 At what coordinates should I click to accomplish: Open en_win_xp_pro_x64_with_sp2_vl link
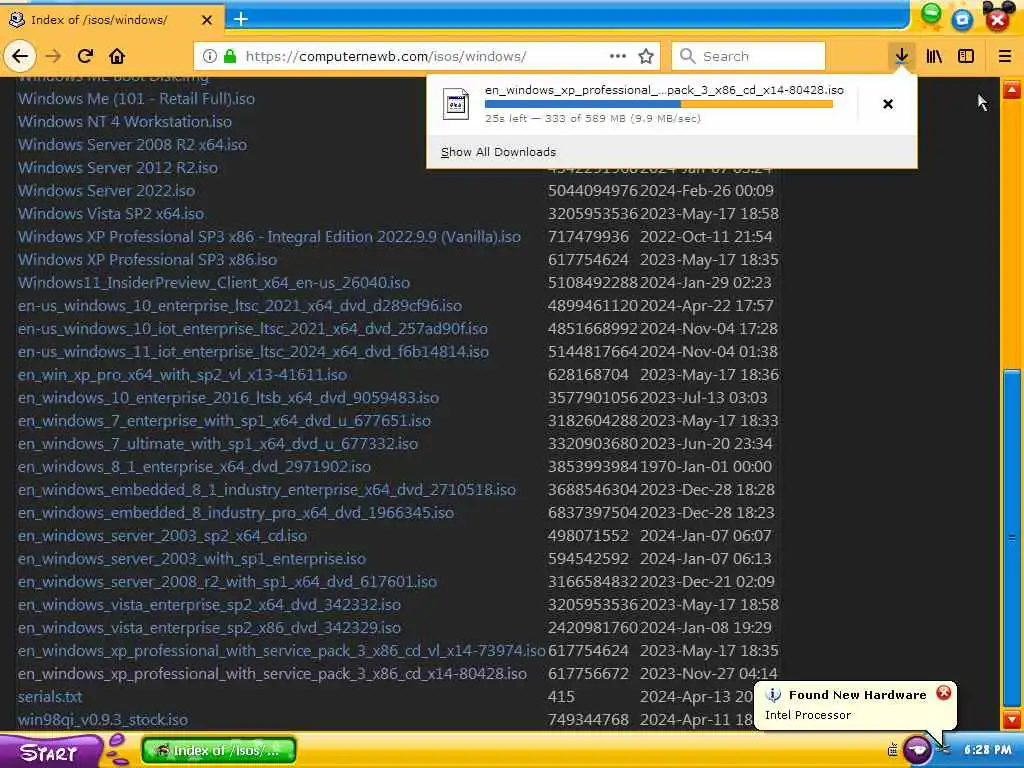[x=182, y=375]
